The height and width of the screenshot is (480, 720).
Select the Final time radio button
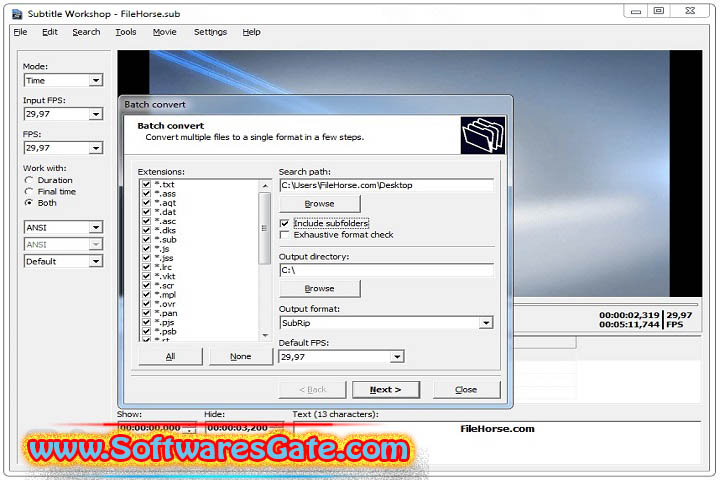coord(29,192)
